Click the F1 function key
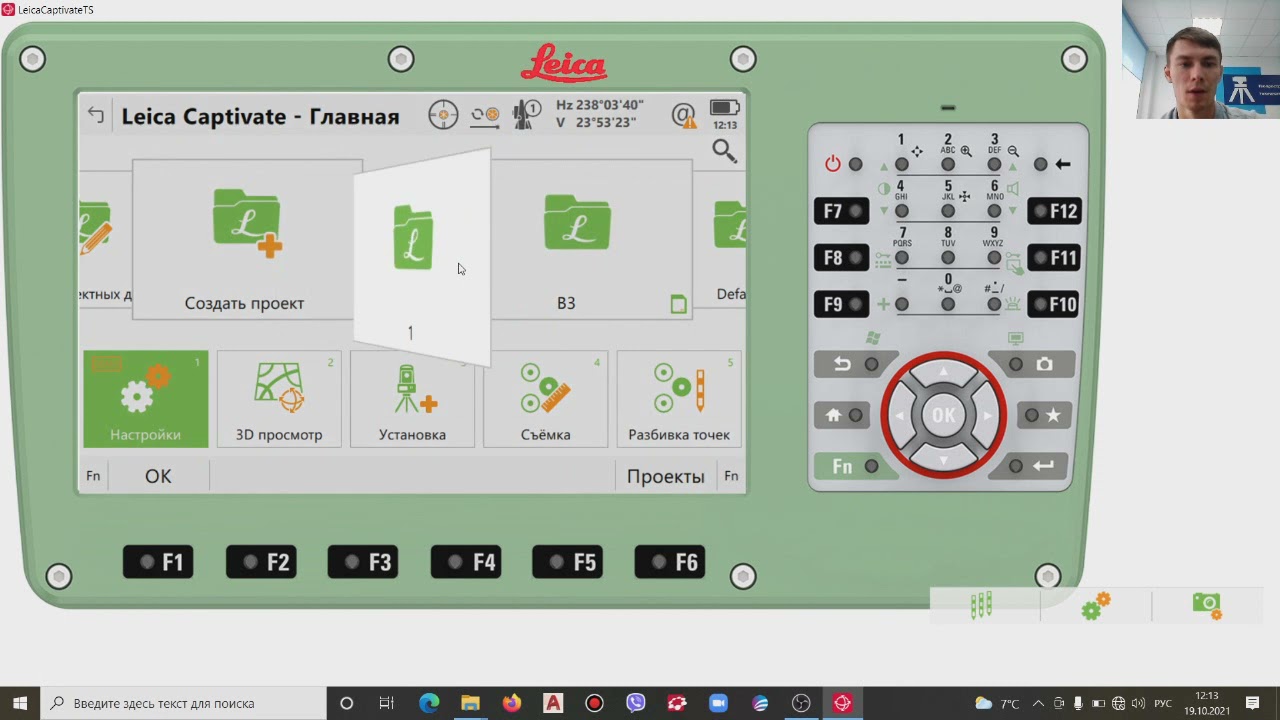The image size is (1280, 720). click(x=159, y=562)
